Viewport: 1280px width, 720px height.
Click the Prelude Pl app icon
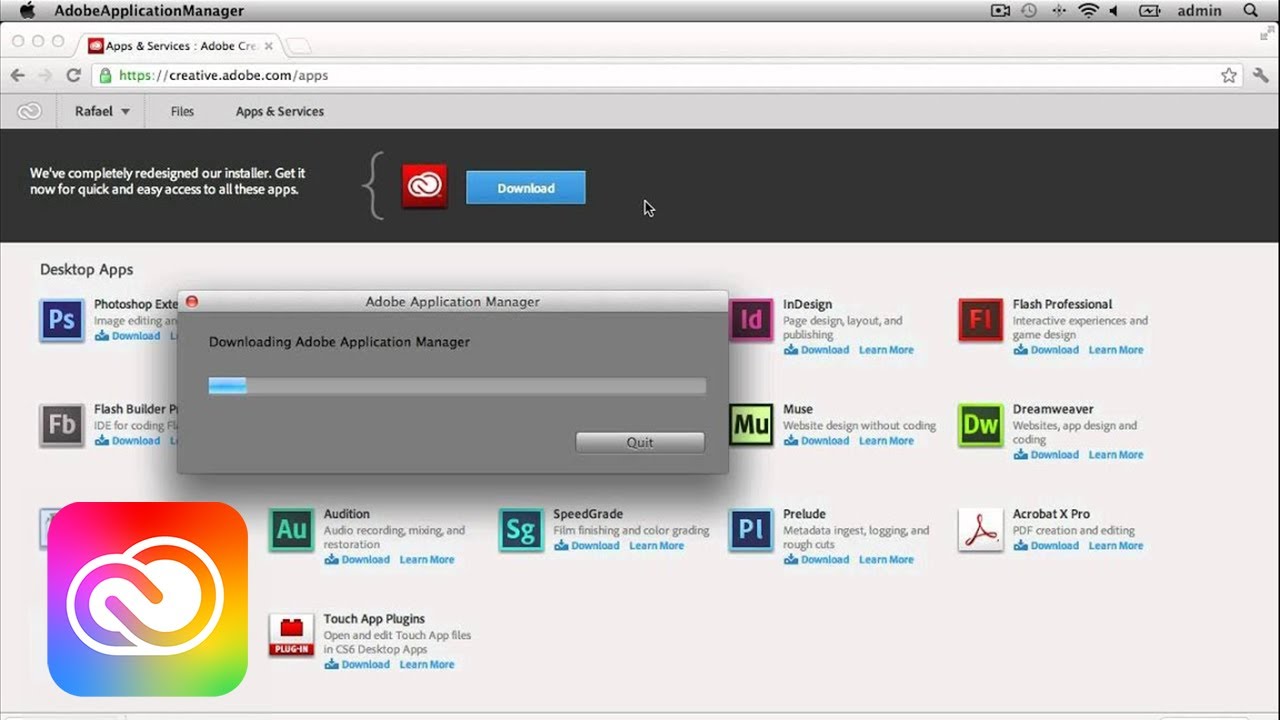[751, 530]
